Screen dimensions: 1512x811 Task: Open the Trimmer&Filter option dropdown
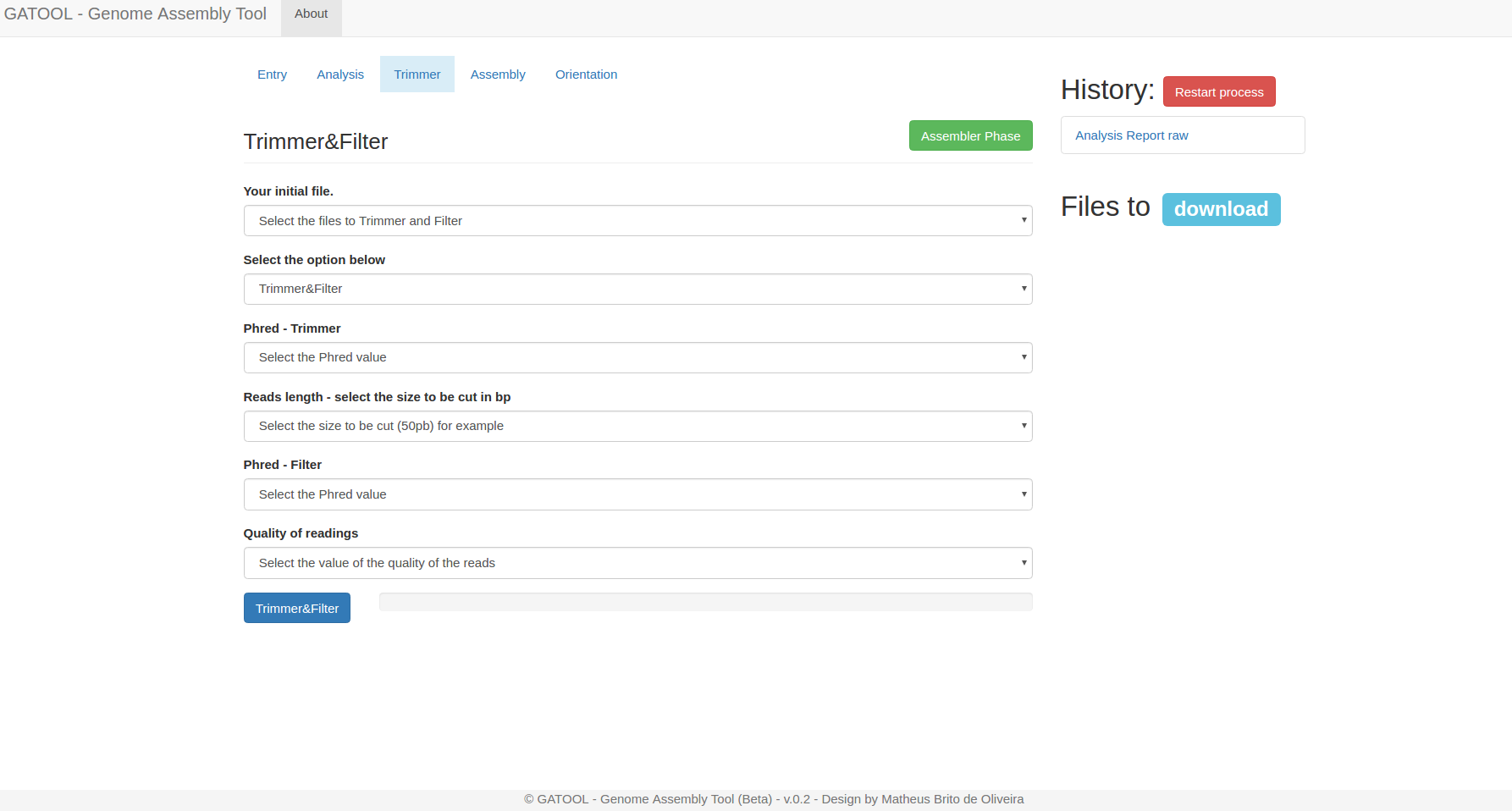637,289
